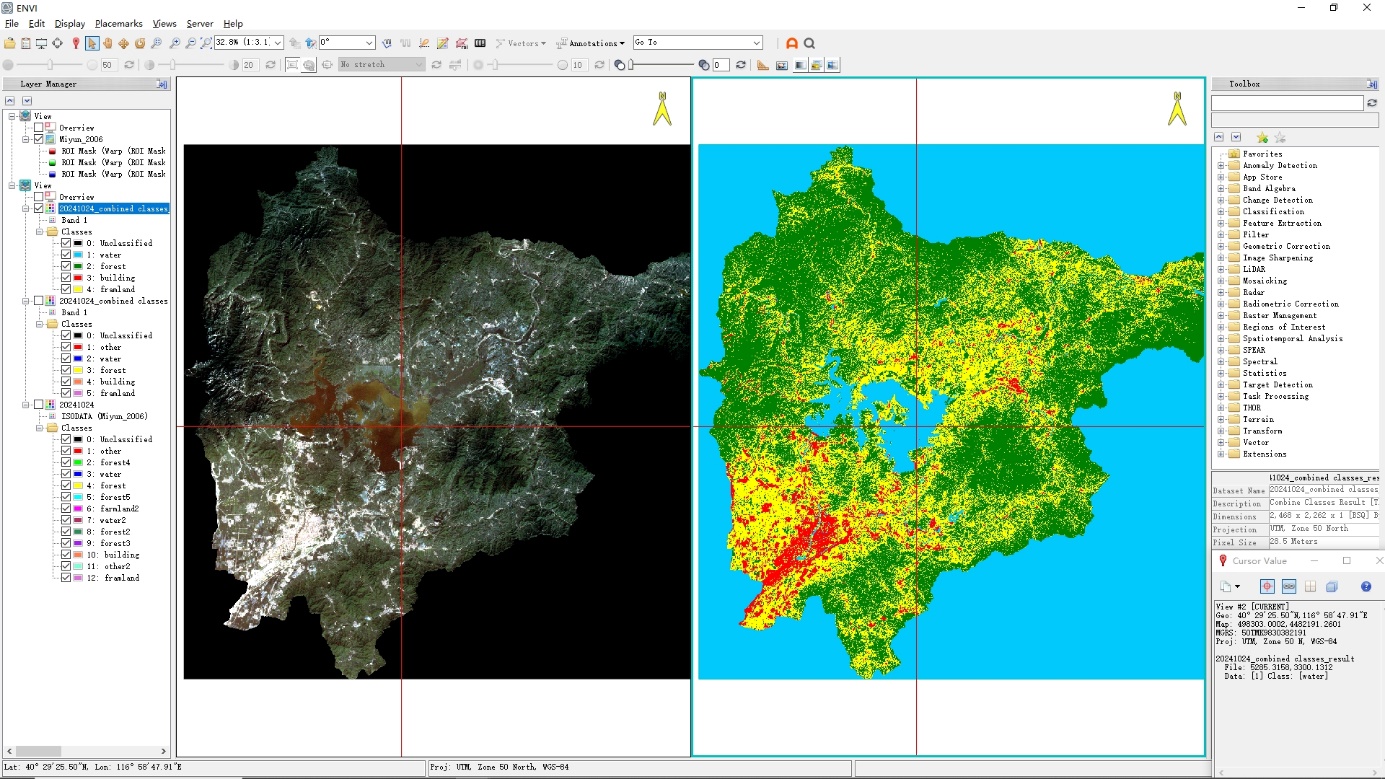Open the Annotations dropdown
This screenshot has height=779, width=1385.
click(x=590, y=43)
